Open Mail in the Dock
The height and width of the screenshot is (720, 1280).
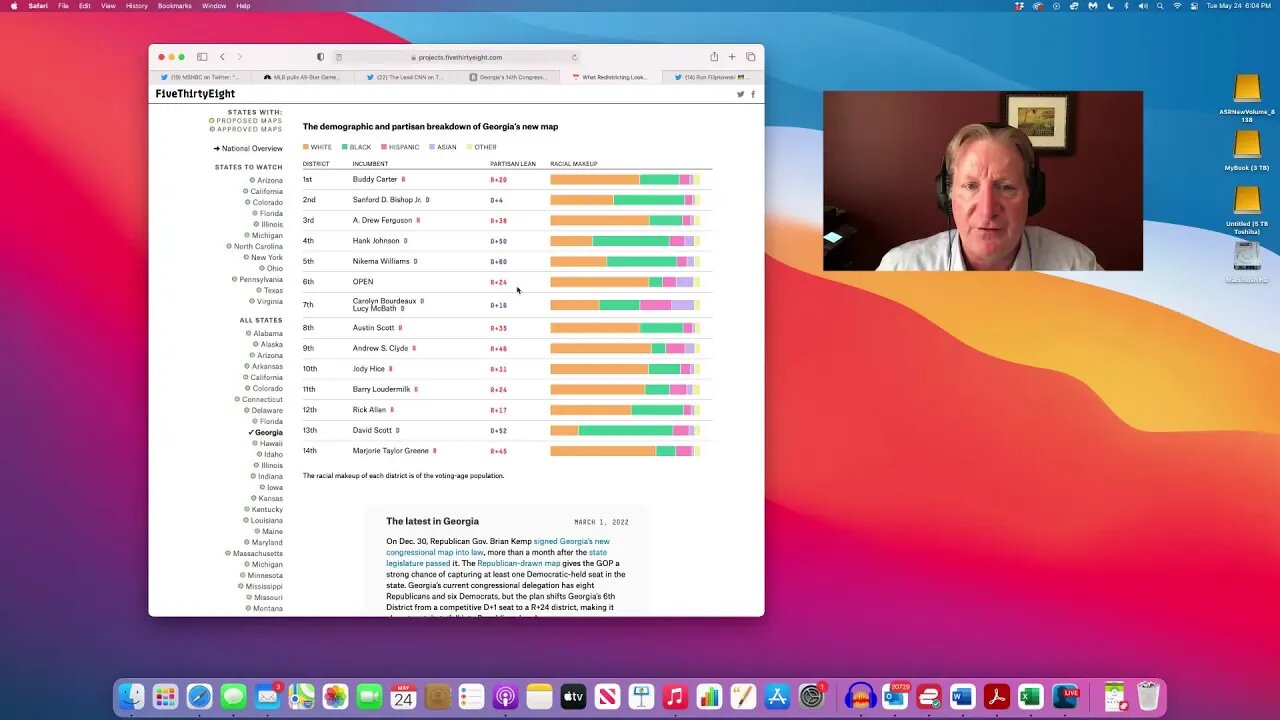[x=267, y=696]
